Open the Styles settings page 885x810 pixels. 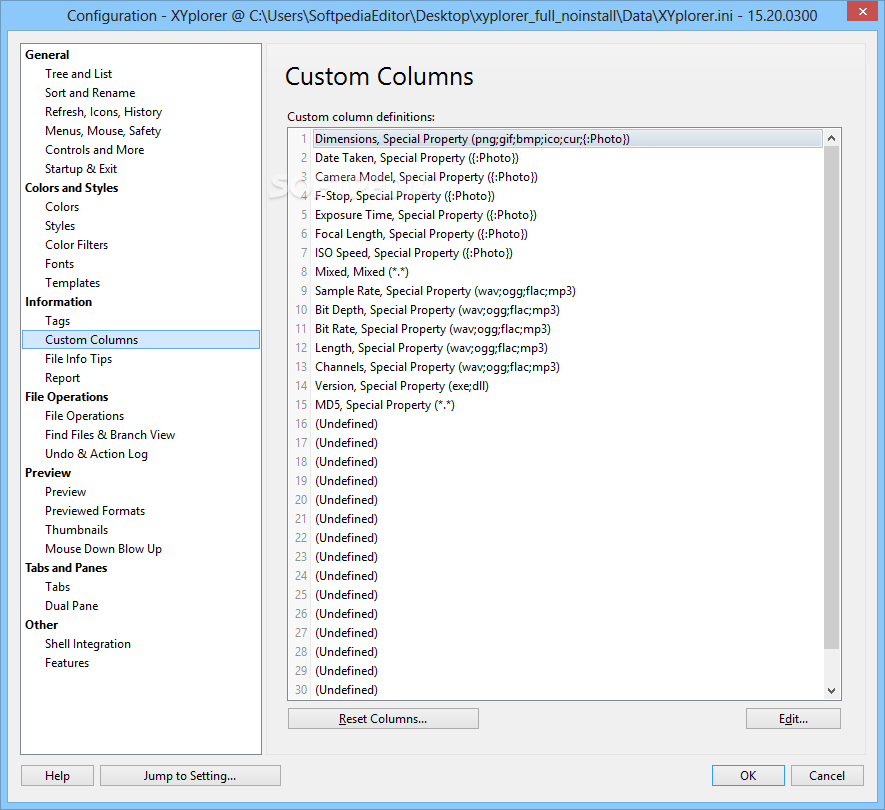[60, 226]
